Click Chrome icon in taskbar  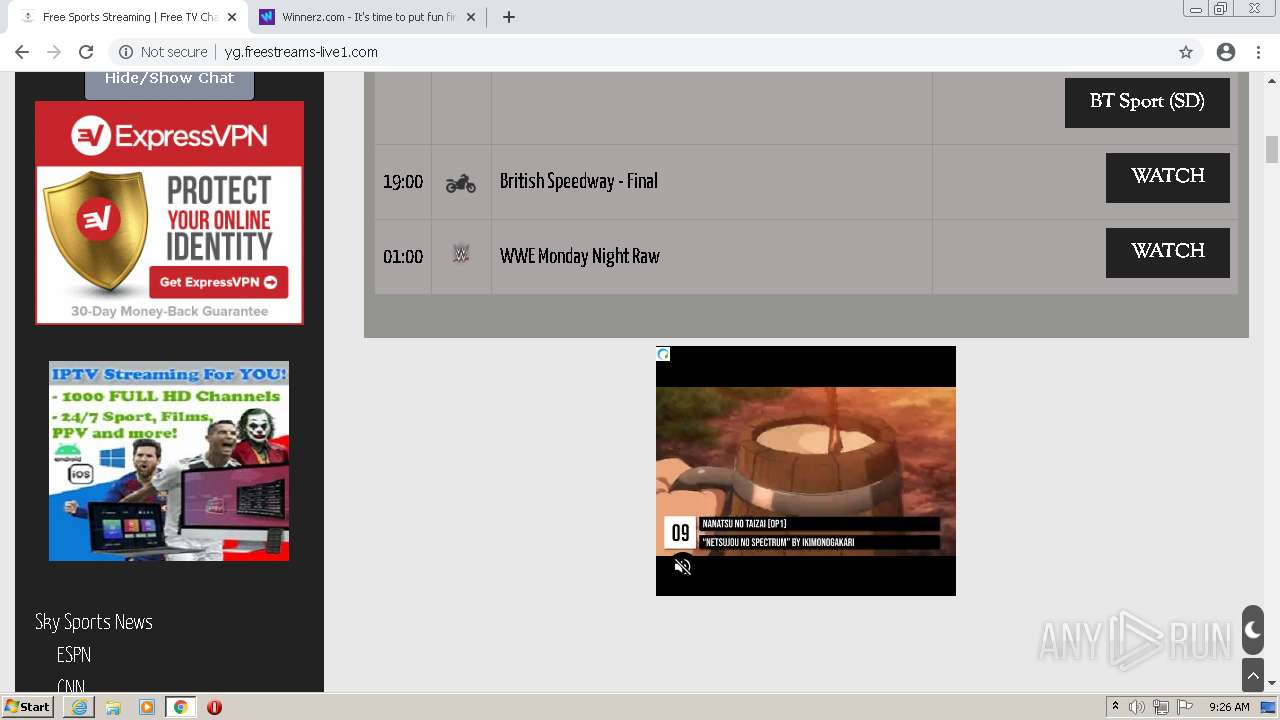tap(180, 707)
